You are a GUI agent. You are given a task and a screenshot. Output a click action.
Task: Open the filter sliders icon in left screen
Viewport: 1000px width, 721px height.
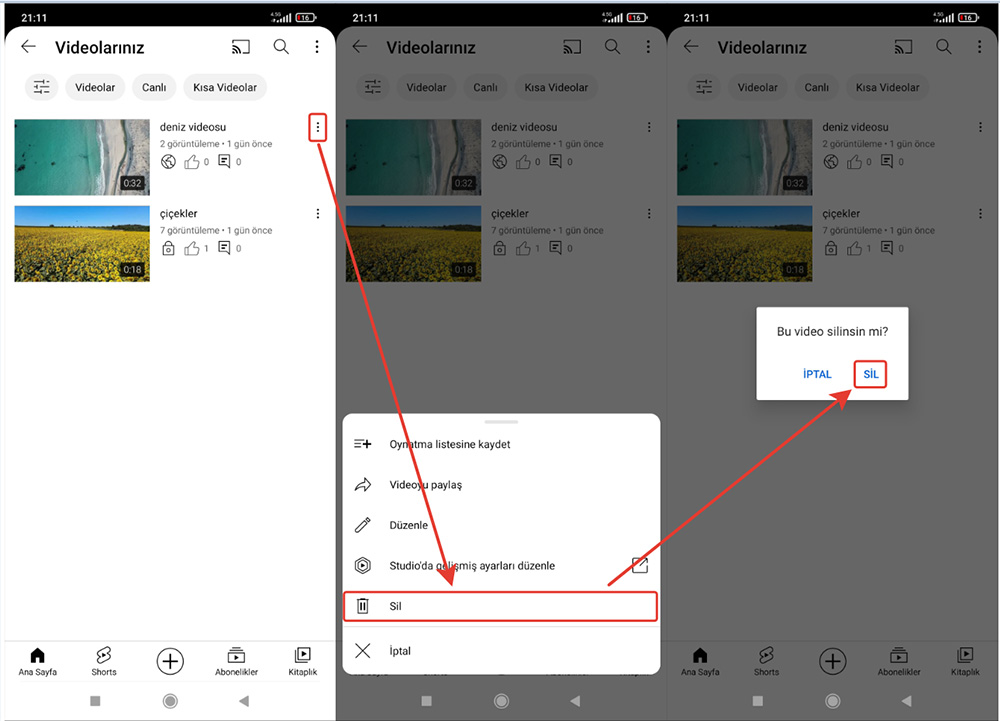coord(41,87)
